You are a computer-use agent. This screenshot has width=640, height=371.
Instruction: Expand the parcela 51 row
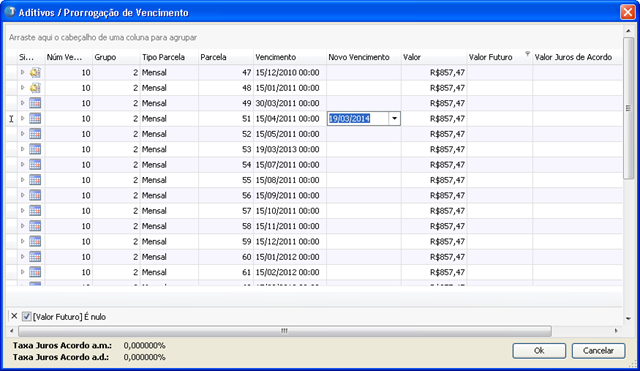tap(22, 118)
